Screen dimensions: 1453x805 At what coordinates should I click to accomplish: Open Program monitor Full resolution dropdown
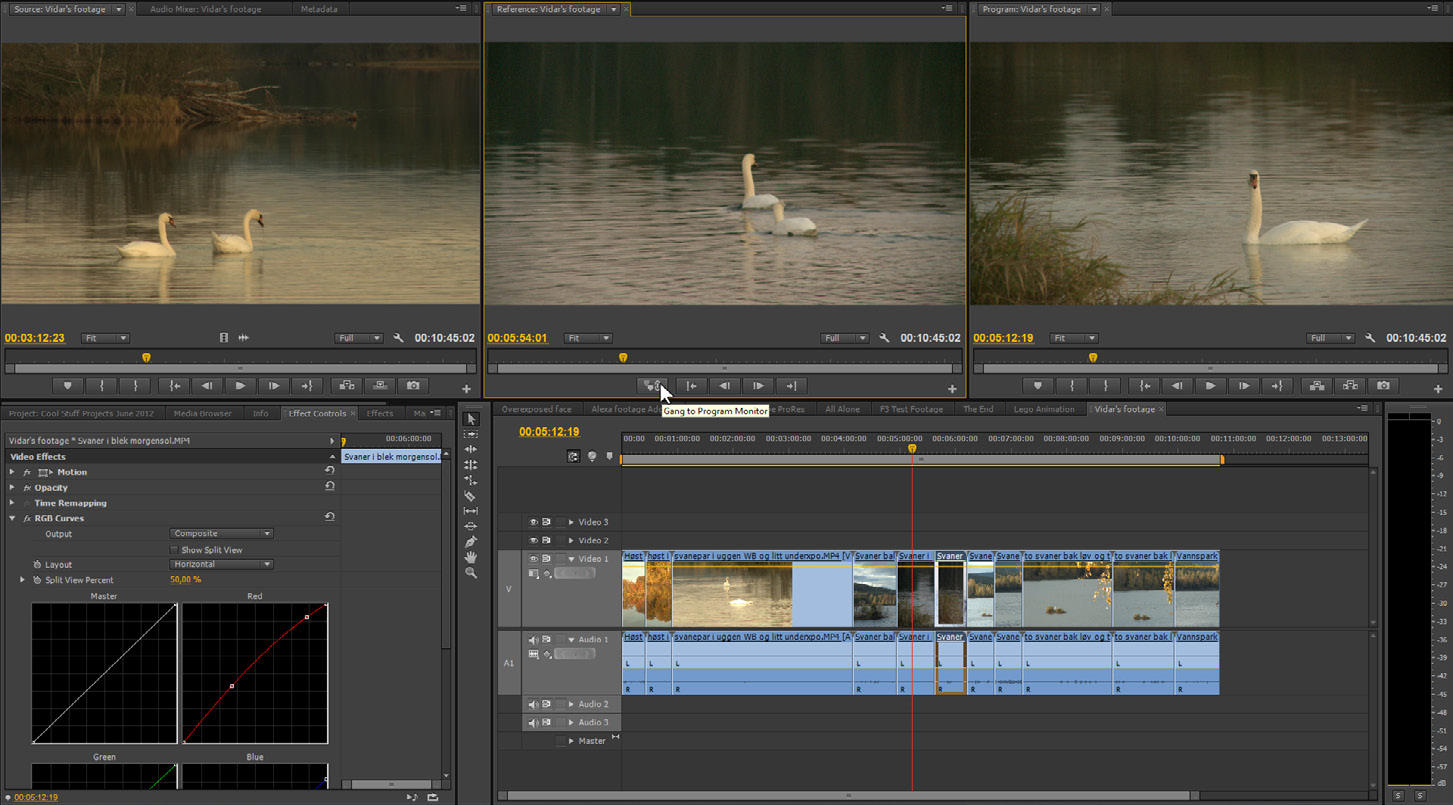[x=1330, y=338]
